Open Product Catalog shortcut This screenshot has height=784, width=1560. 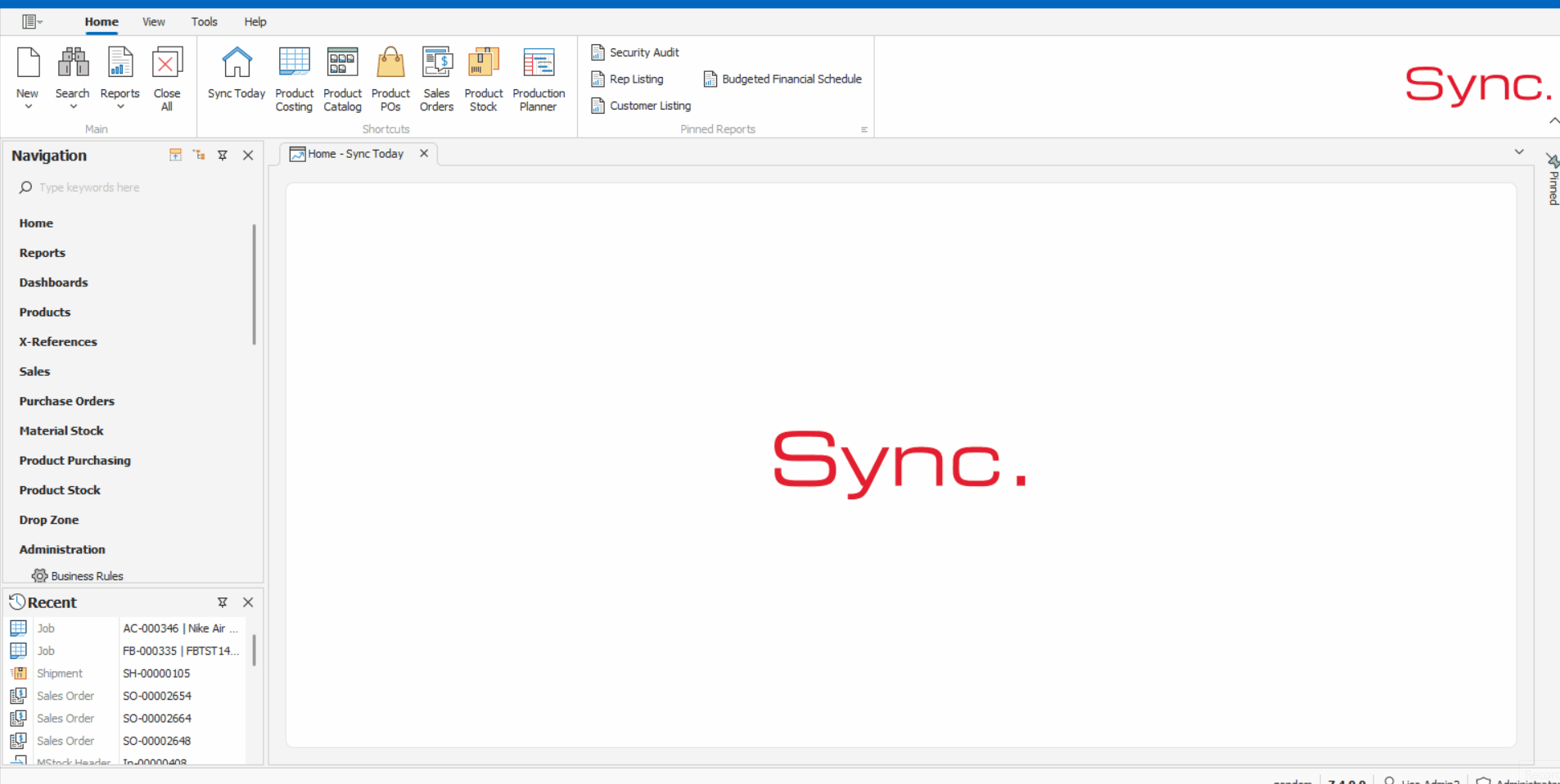342,79
